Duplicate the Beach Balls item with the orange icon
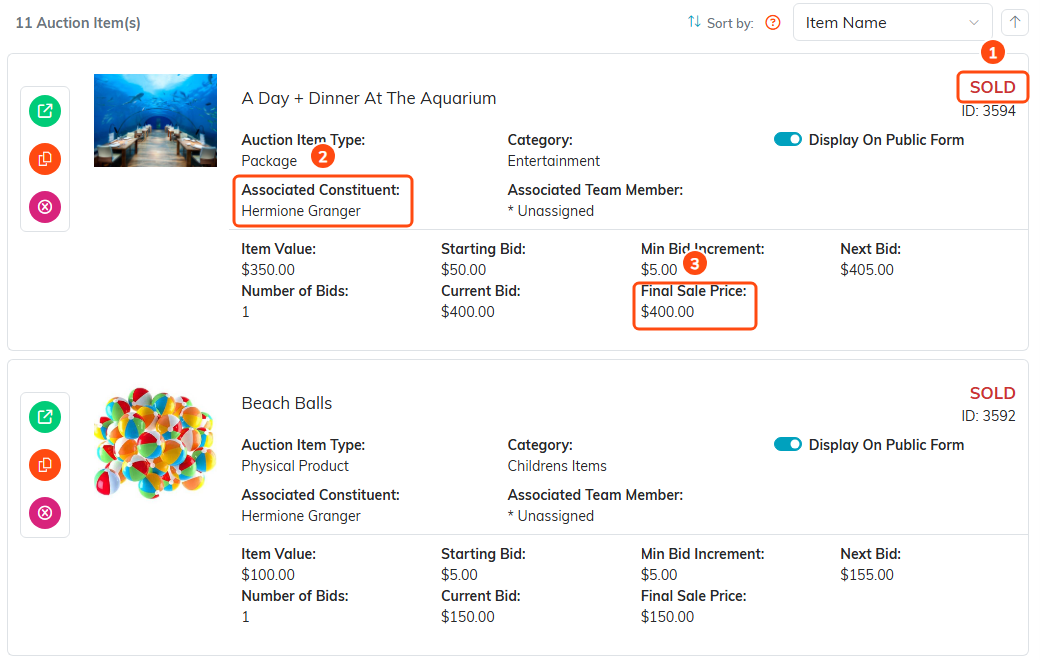The width and height of the screenshot is (1040, 660). (45, 465)
